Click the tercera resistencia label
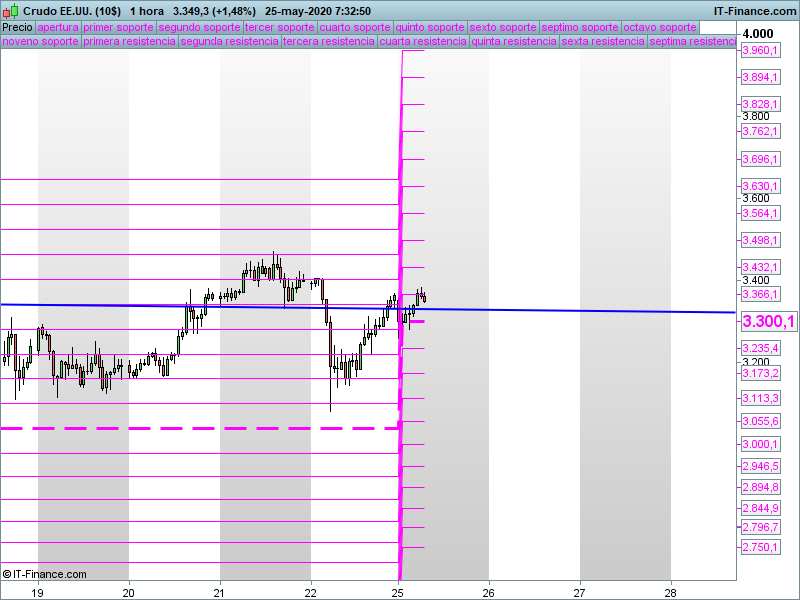This screenshot has width=800, height=600. (329, 41)
